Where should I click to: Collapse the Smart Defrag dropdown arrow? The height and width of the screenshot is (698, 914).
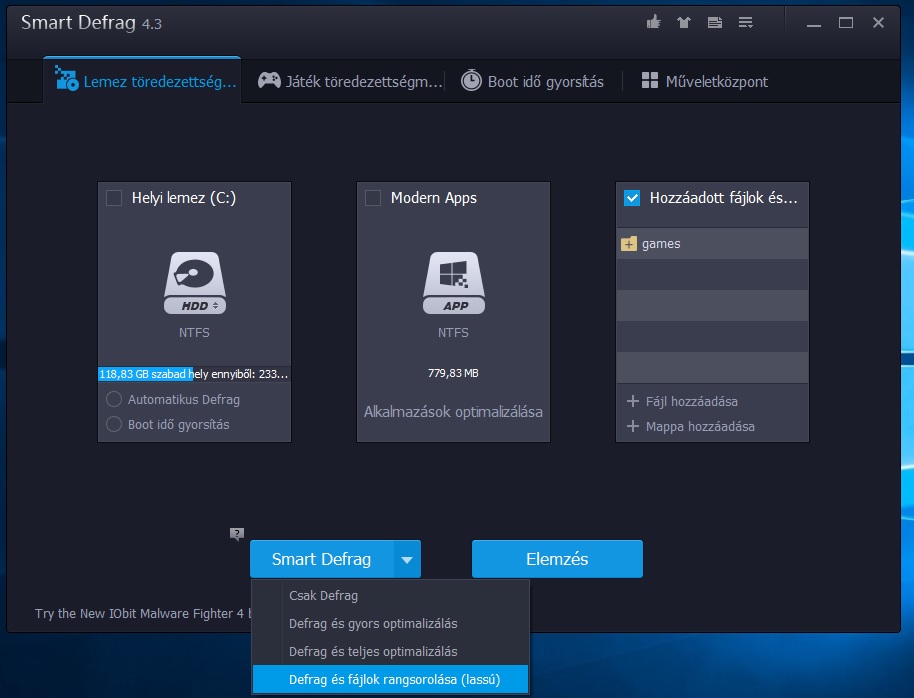pyautogui.click(x=407, y=559)
